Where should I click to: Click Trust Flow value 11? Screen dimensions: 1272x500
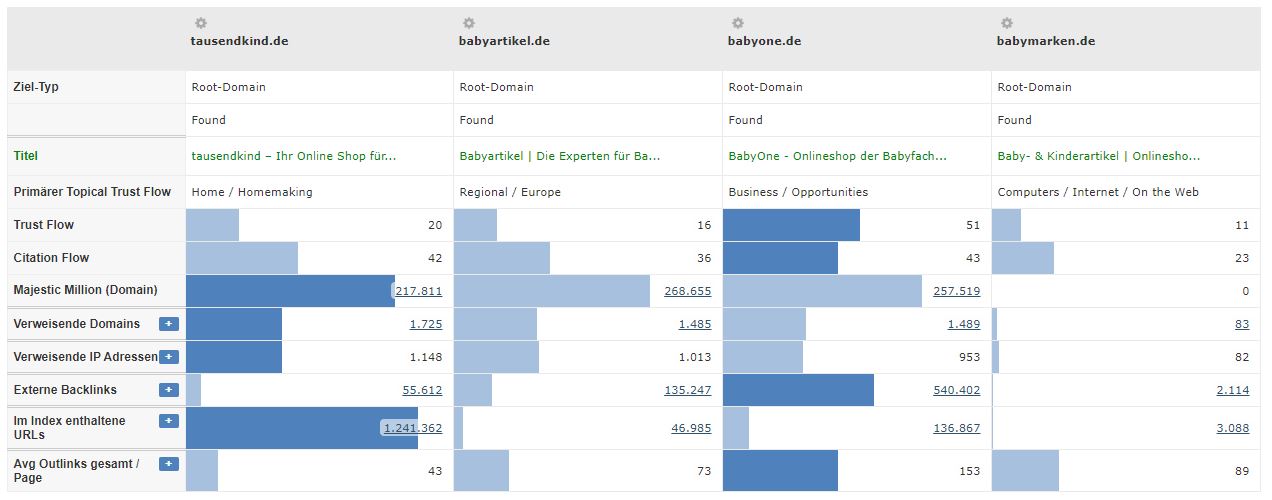pos(1242,225)
